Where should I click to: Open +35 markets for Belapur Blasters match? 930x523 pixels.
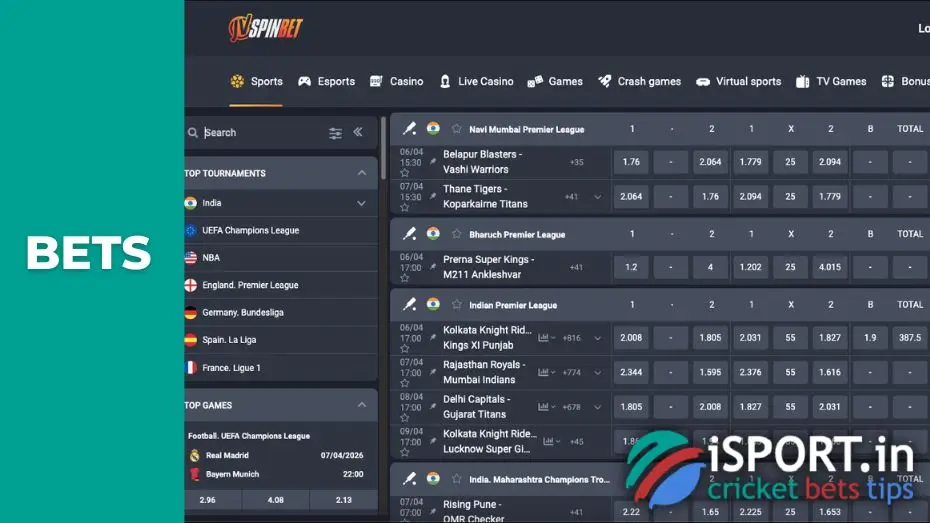pyautogui.click(x=577, y=162)
